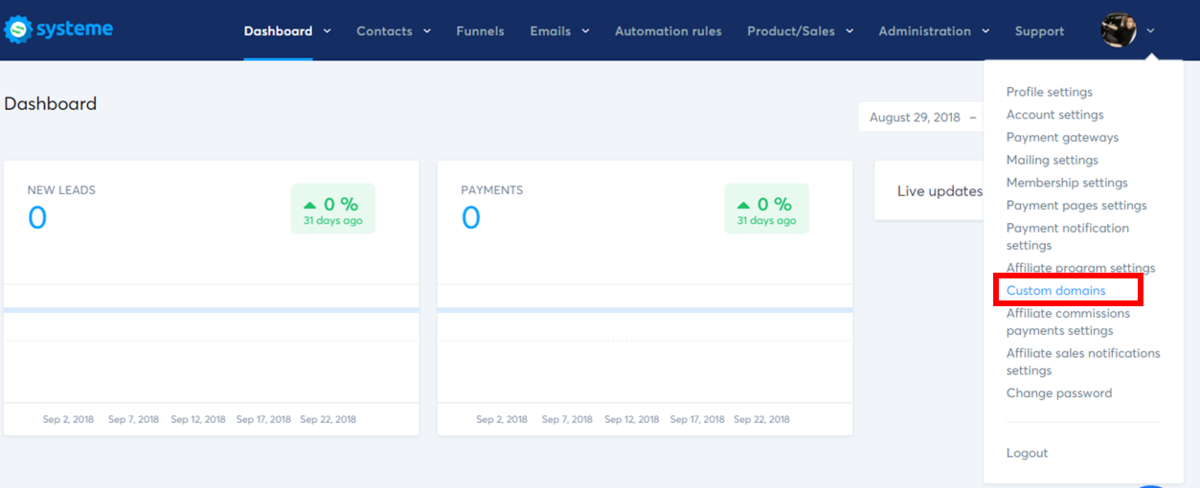Image resolution: width=1200 pixels, height=488 pixels.
Task: Click the Systeme gear logo icon
Action: 18,30
